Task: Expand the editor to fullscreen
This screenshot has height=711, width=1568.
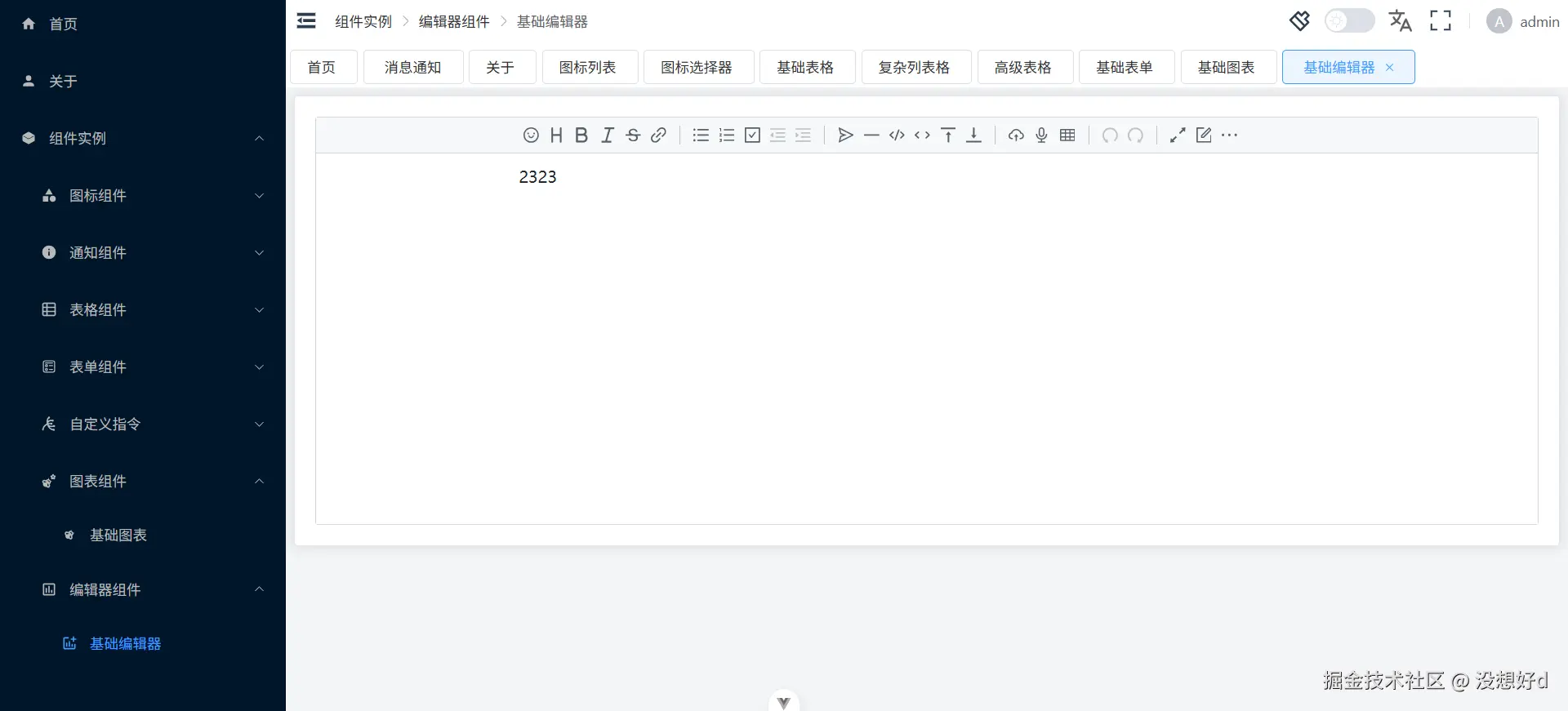Action: [x=1178, y=136]
